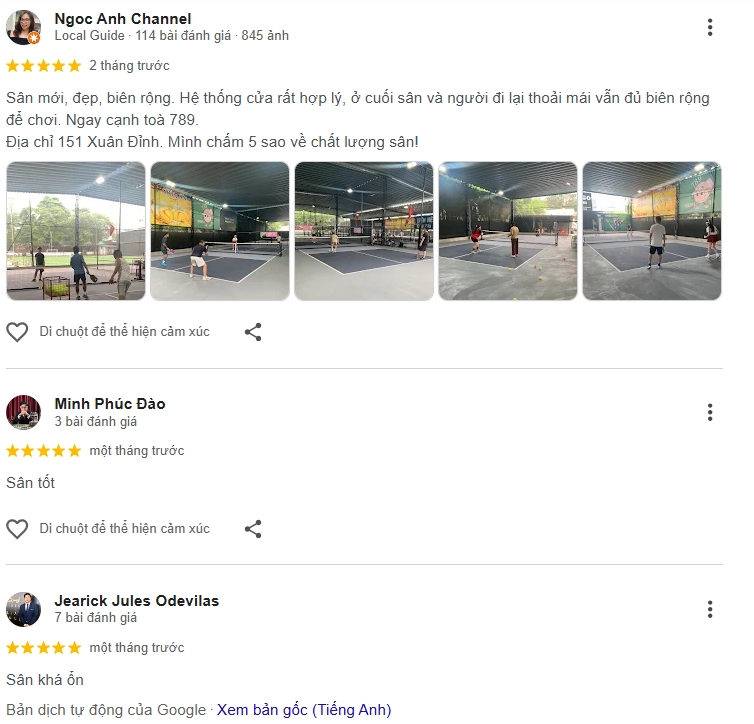
Task: Open Ngoc Anh Channel's profile avatar
Action: coord(23,27)
